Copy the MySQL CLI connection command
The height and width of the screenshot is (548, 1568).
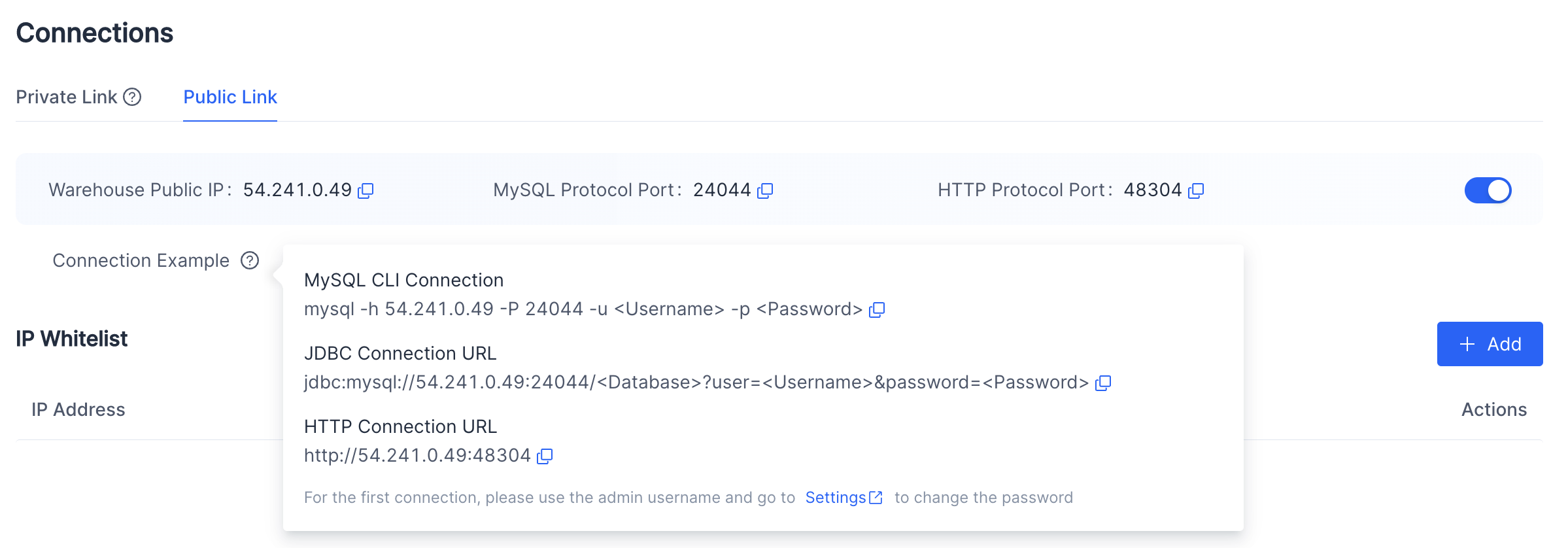pyautogui.click(x=877, y=309)
